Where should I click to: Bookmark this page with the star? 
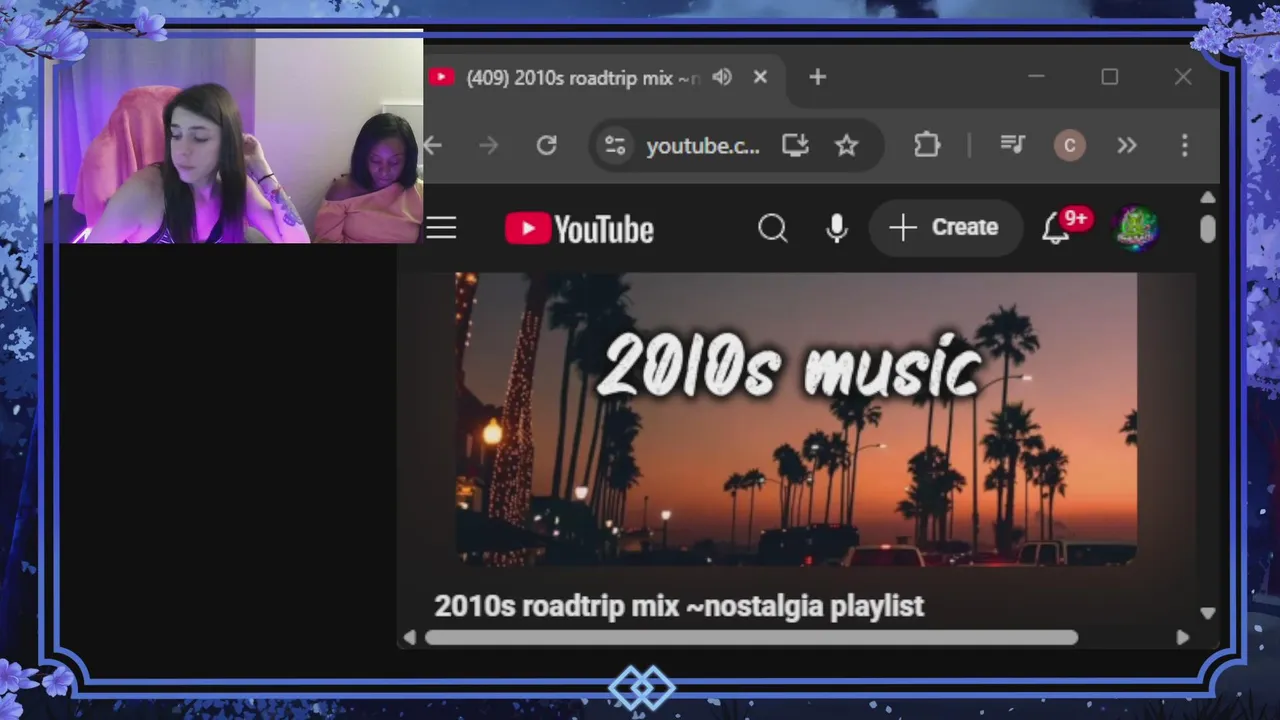pyautogui.click(x=847, y=146)
